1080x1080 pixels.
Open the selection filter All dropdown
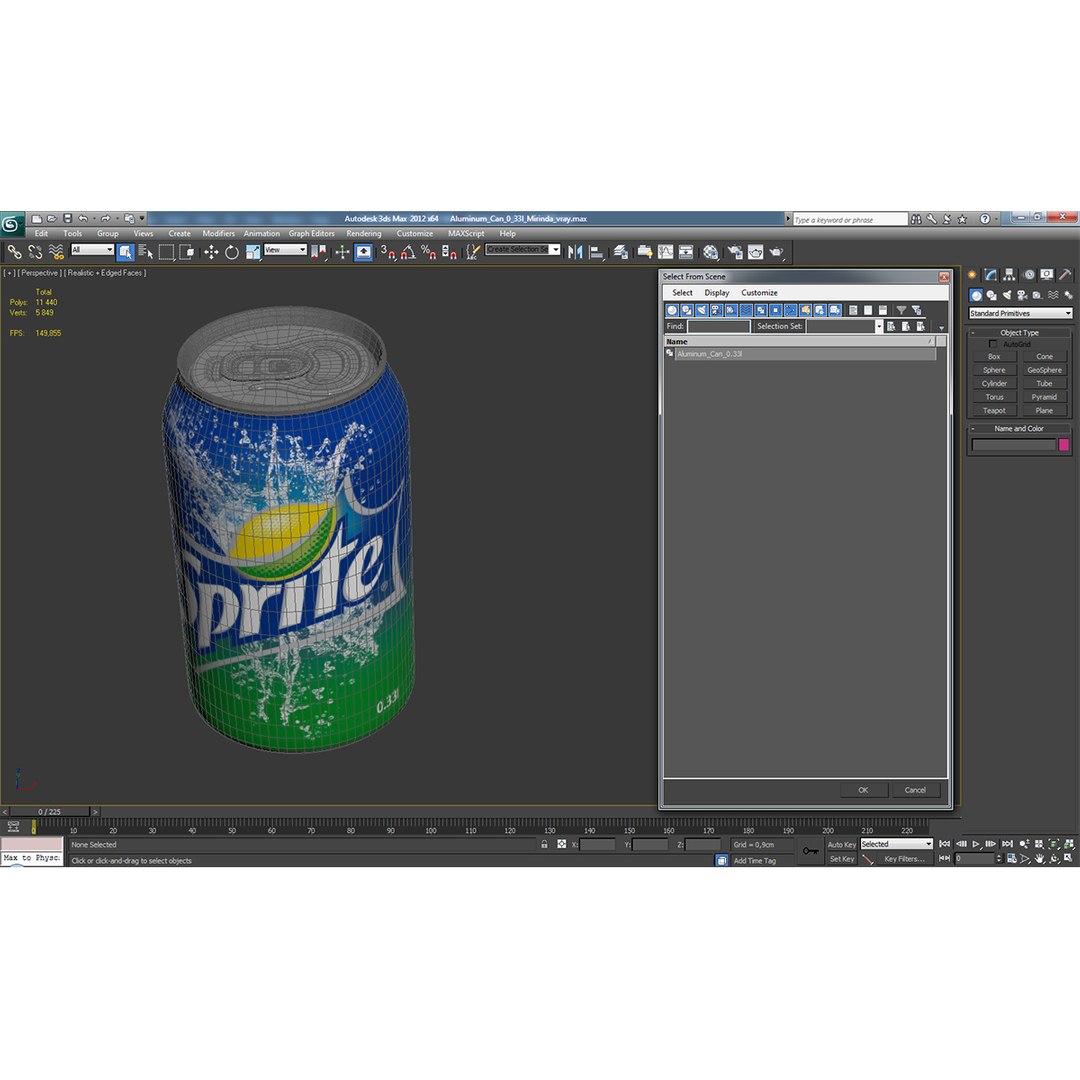click(x=92, y=249)
